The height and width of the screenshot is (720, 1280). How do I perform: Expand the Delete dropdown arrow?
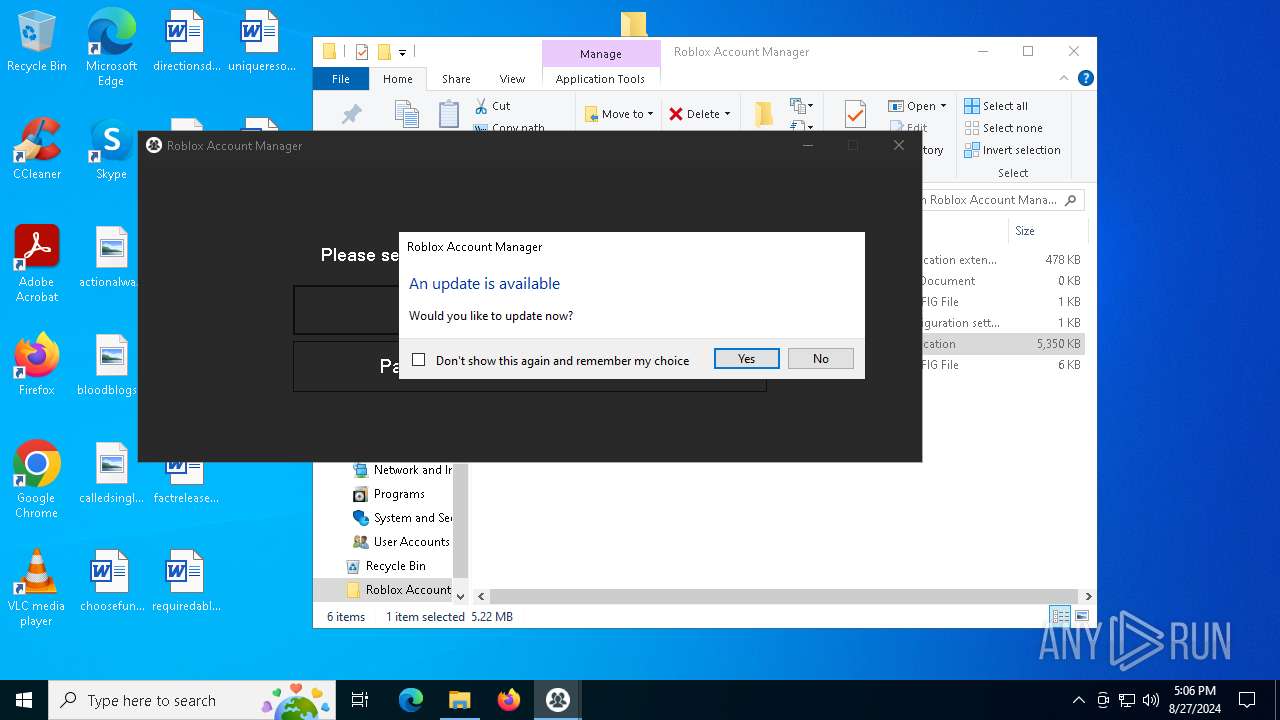(x=727, y=114)
